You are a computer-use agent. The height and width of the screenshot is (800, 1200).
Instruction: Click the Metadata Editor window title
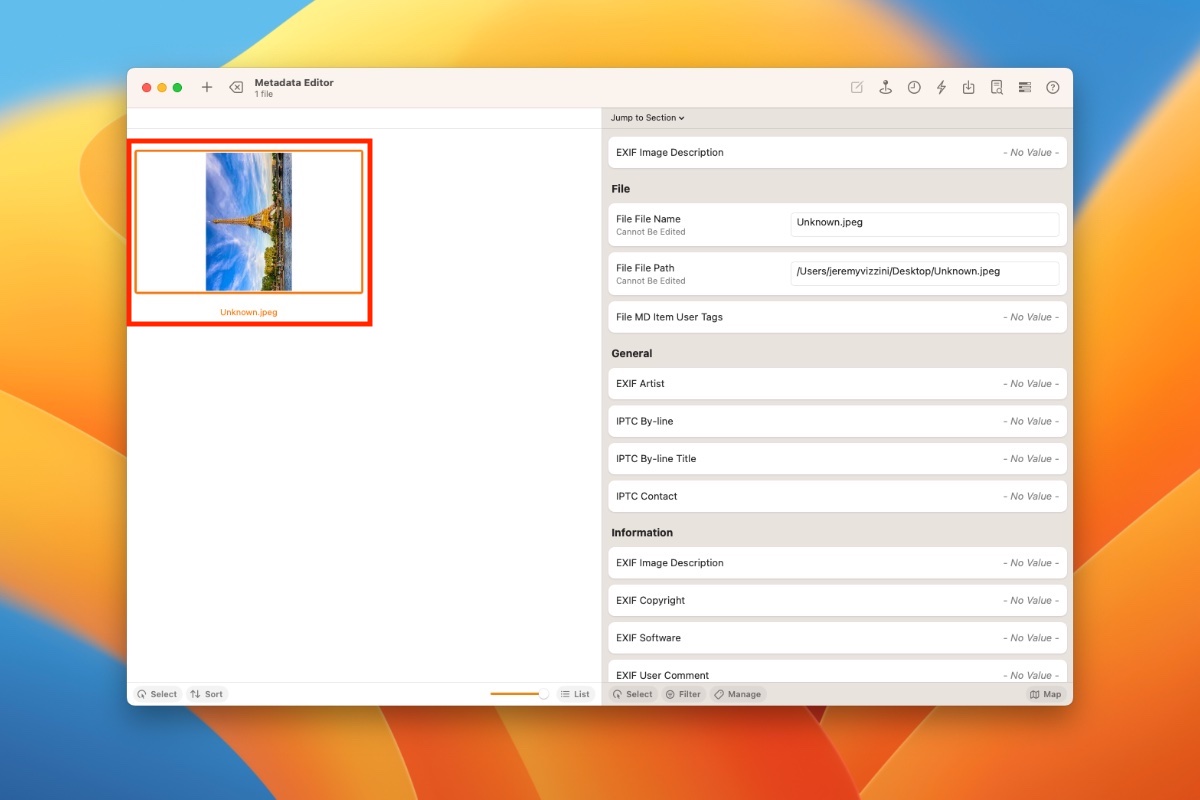coord(294,83)
